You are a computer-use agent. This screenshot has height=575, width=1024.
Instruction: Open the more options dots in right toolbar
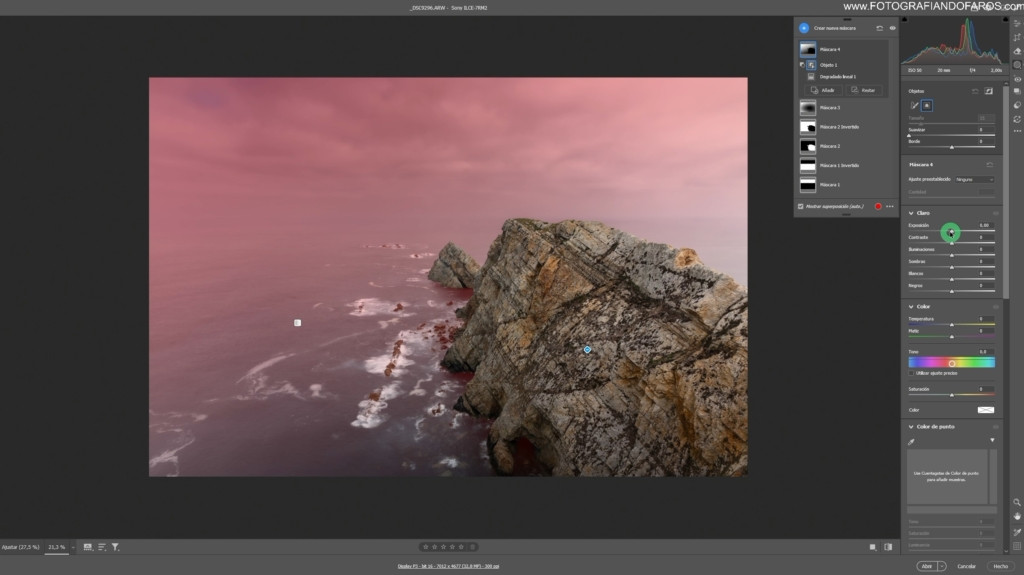pos(1017,131)
